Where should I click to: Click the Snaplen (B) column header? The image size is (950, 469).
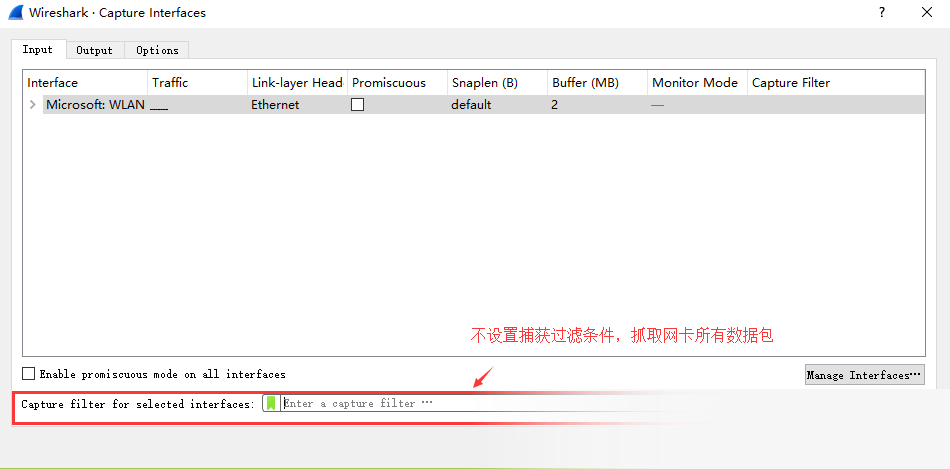[497, 82]
